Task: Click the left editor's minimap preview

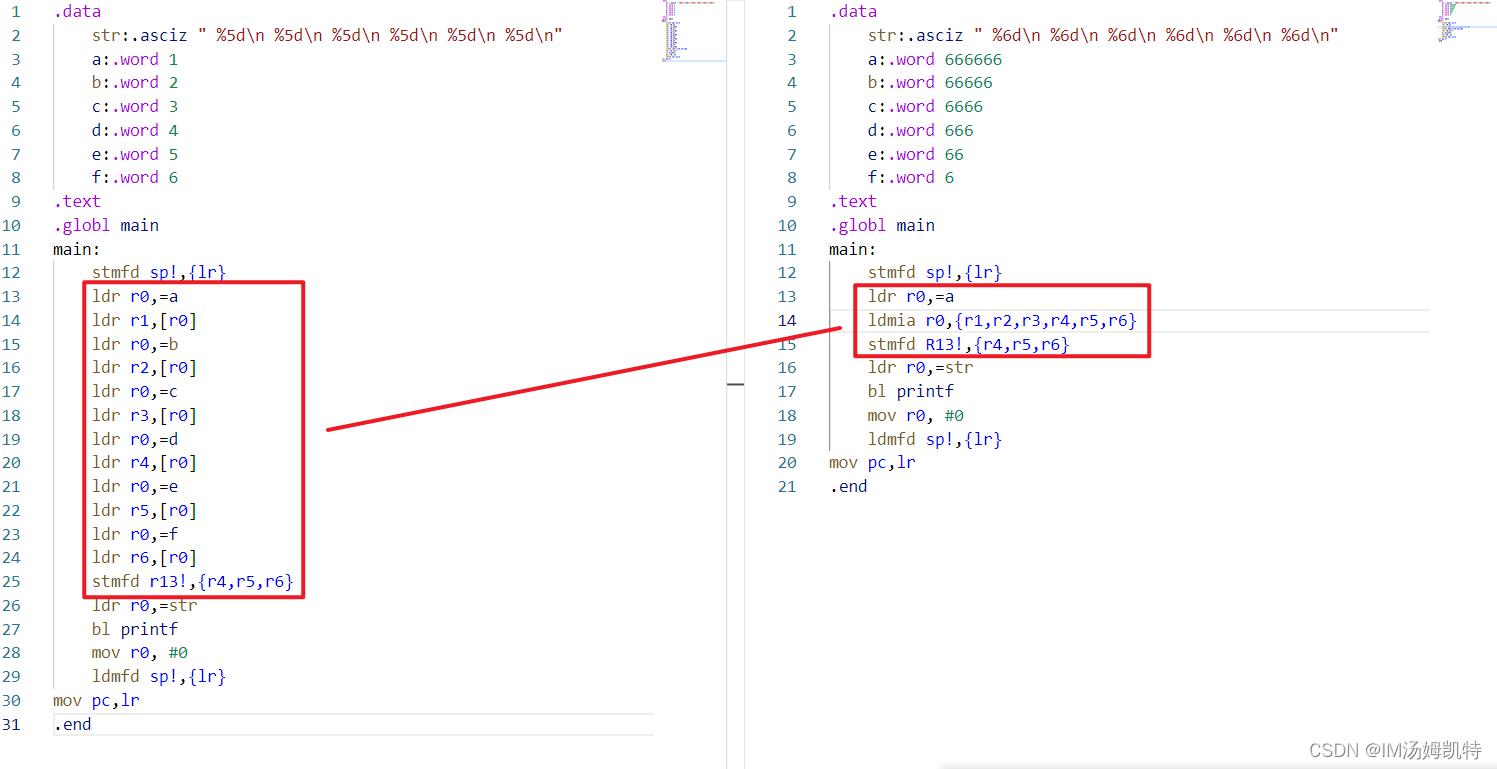Action: (x=693, y=30)
